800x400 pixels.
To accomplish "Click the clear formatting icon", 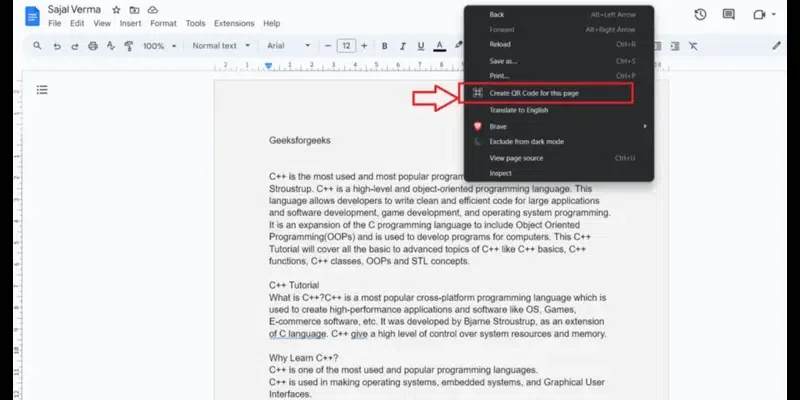I will [x=693, y=46].
